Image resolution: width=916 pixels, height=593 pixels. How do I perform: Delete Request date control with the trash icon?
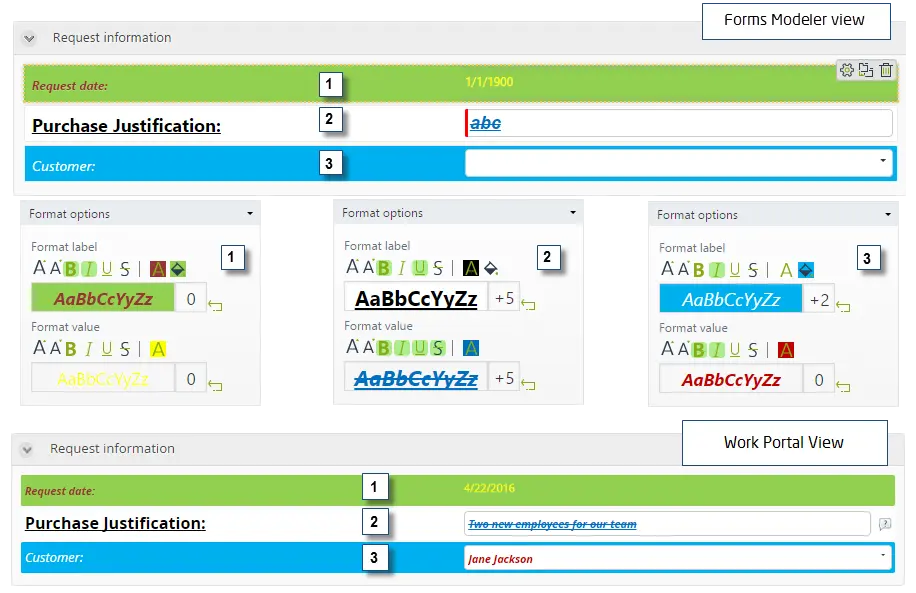886,70
